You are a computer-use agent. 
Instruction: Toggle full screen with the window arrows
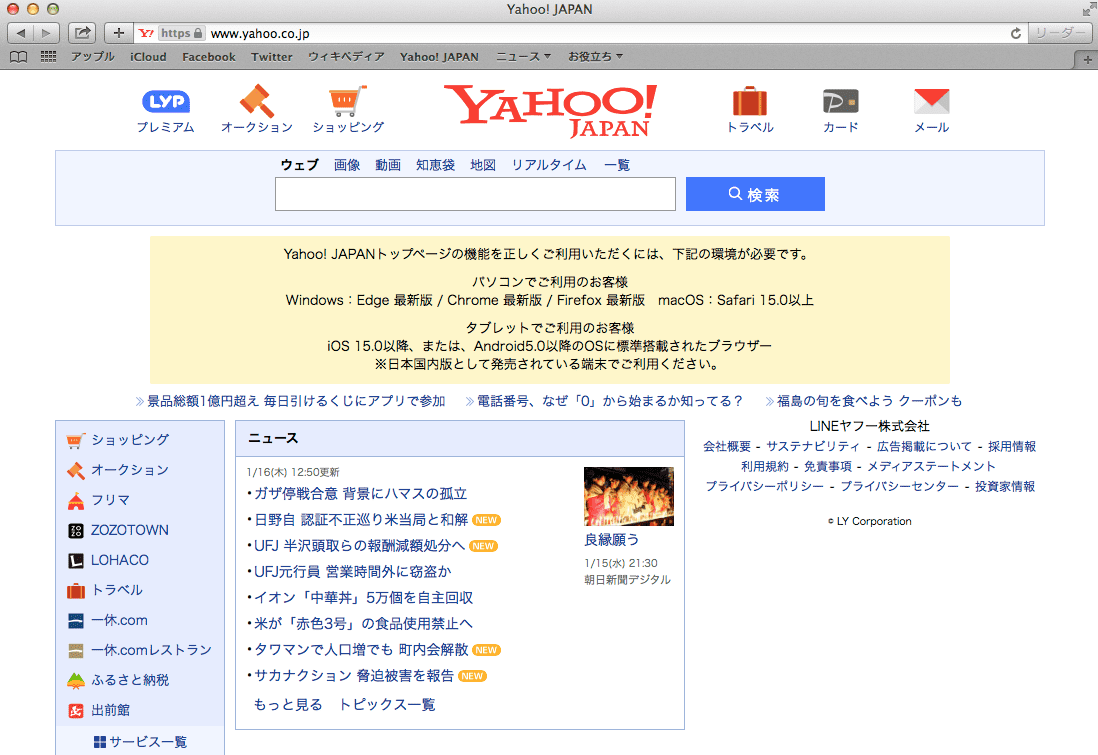[x=1088, y=9]
